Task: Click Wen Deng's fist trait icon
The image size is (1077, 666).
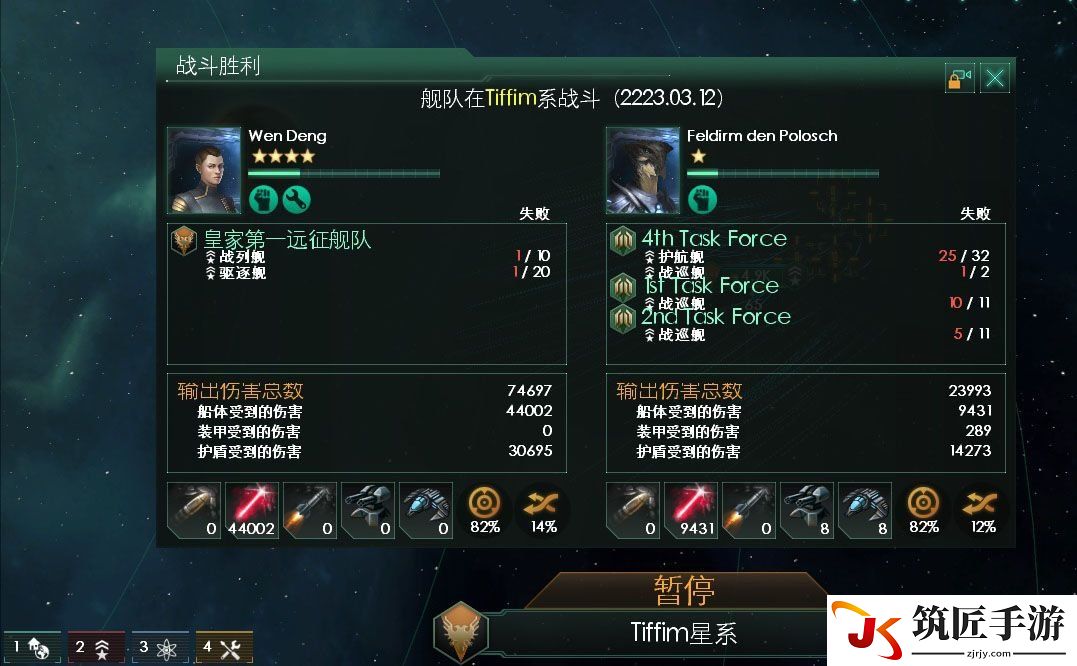Action: pyautogui.click(x=263, y=200)
